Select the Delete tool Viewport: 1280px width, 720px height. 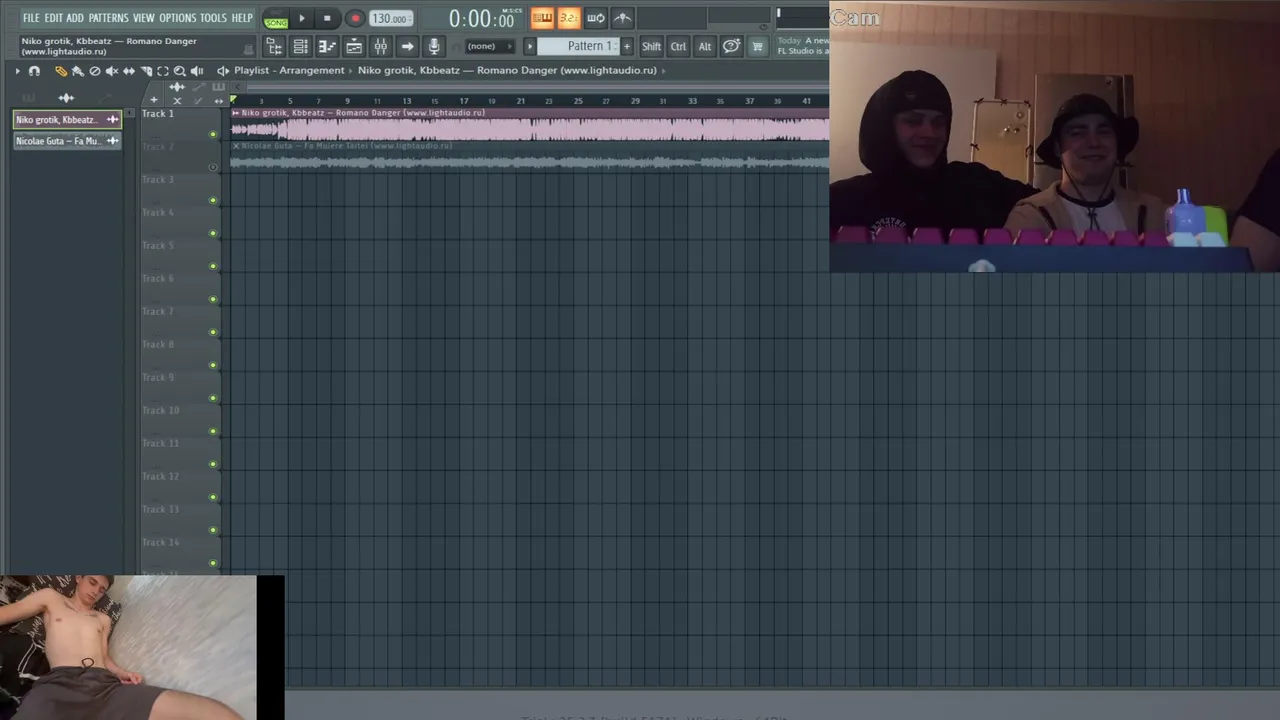tap(95, 71)
